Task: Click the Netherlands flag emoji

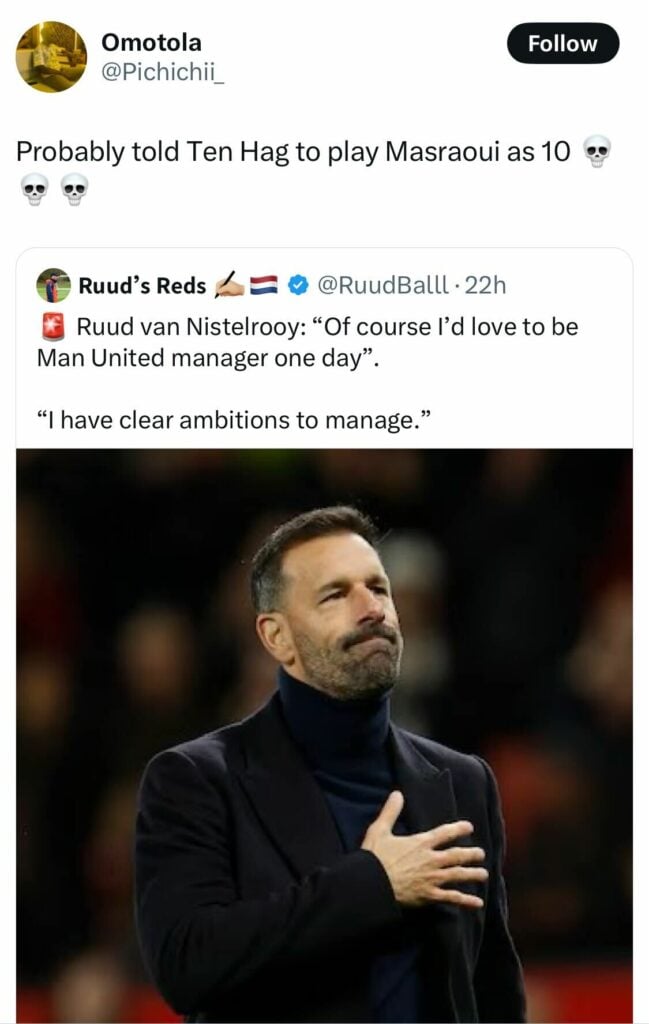Action: point(263,286)
